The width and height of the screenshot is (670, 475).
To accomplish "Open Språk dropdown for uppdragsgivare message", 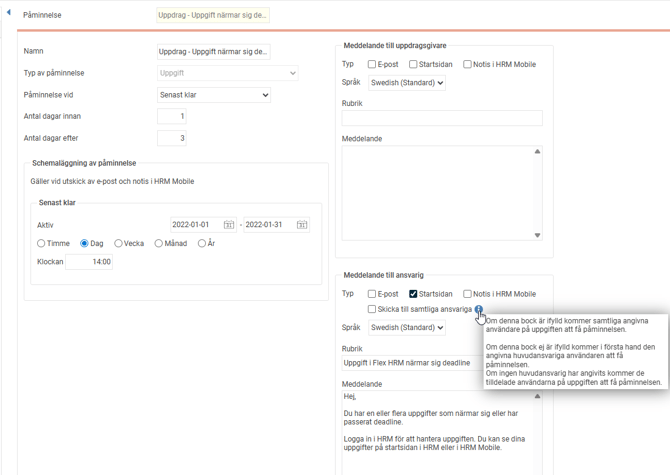I will 406,83.
